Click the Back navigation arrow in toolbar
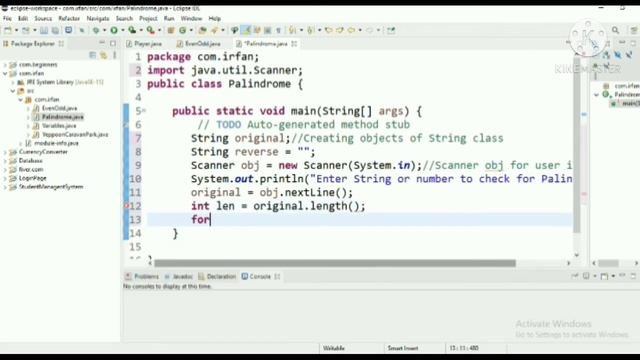Image resolution: width=640 pixels, height=360 pixels. click(352, 30)
